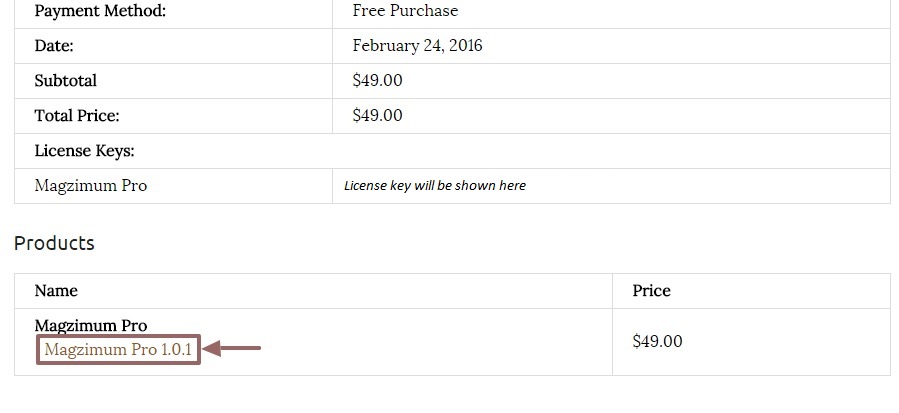Click the License Keys label
Viewport: 899px width, 413px height.
(x=84, y=151)
